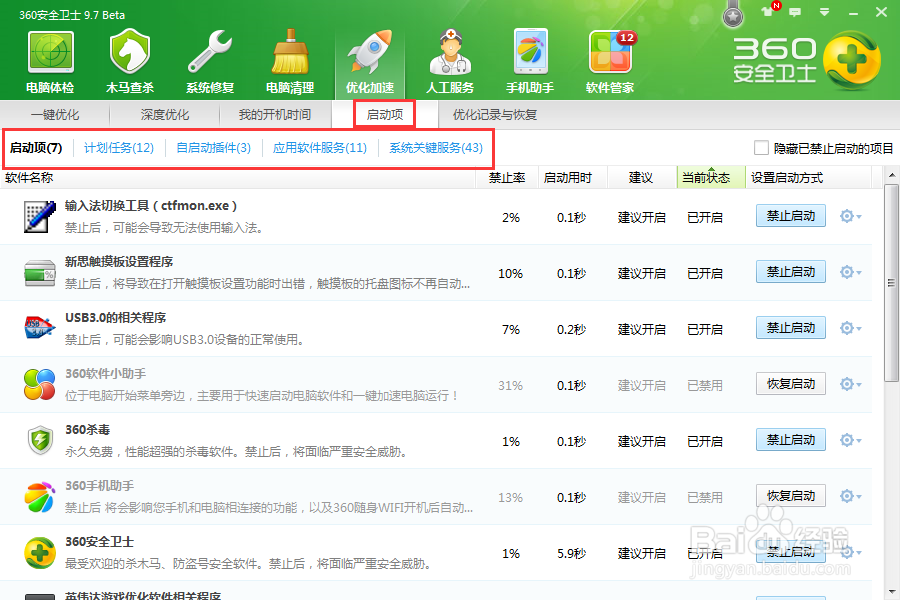Click the USB3.0的相关程序 icon
This screenshot has height=600, width=900.
[x=40, y=327]
